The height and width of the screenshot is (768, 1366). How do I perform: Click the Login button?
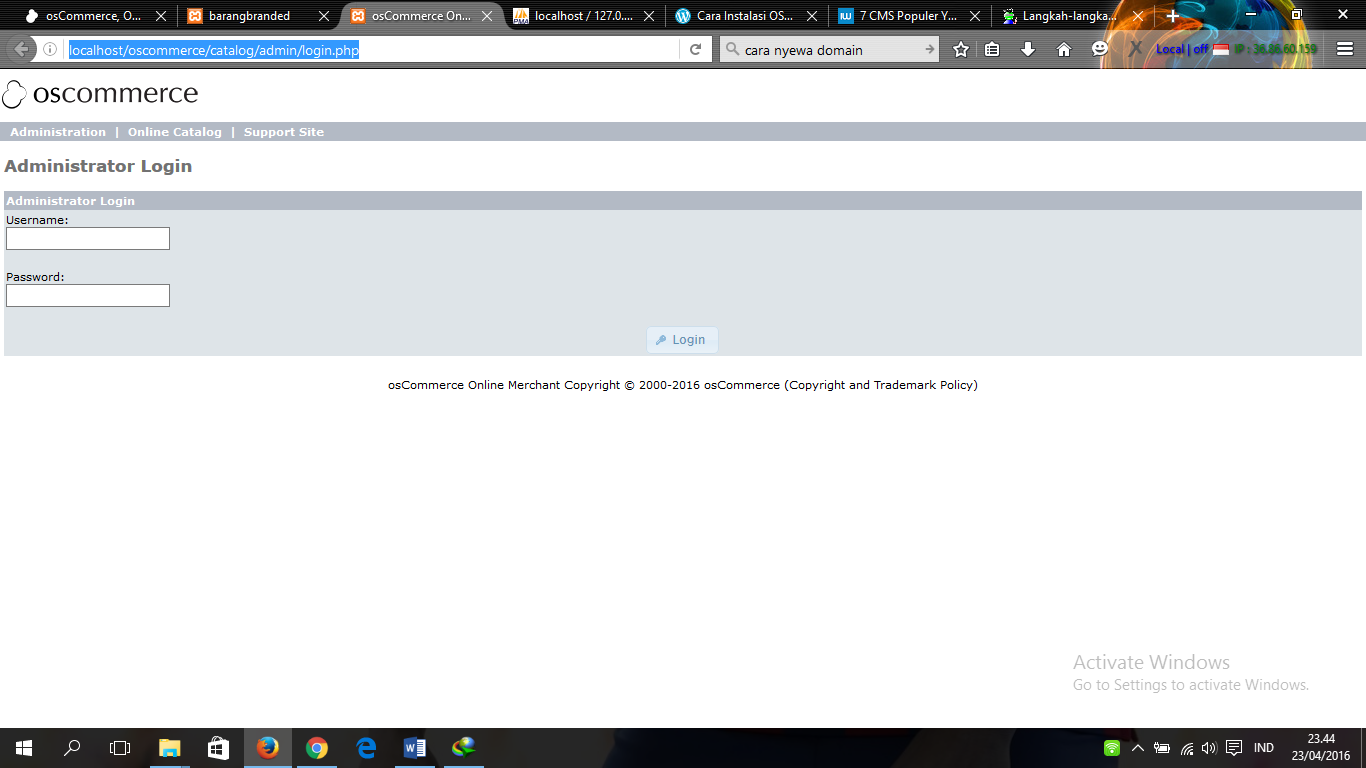pyautogui.click(x=682, y=340)
